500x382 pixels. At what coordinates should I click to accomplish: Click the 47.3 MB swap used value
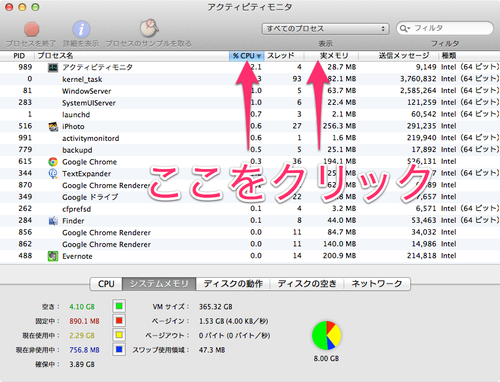(212, 350)
